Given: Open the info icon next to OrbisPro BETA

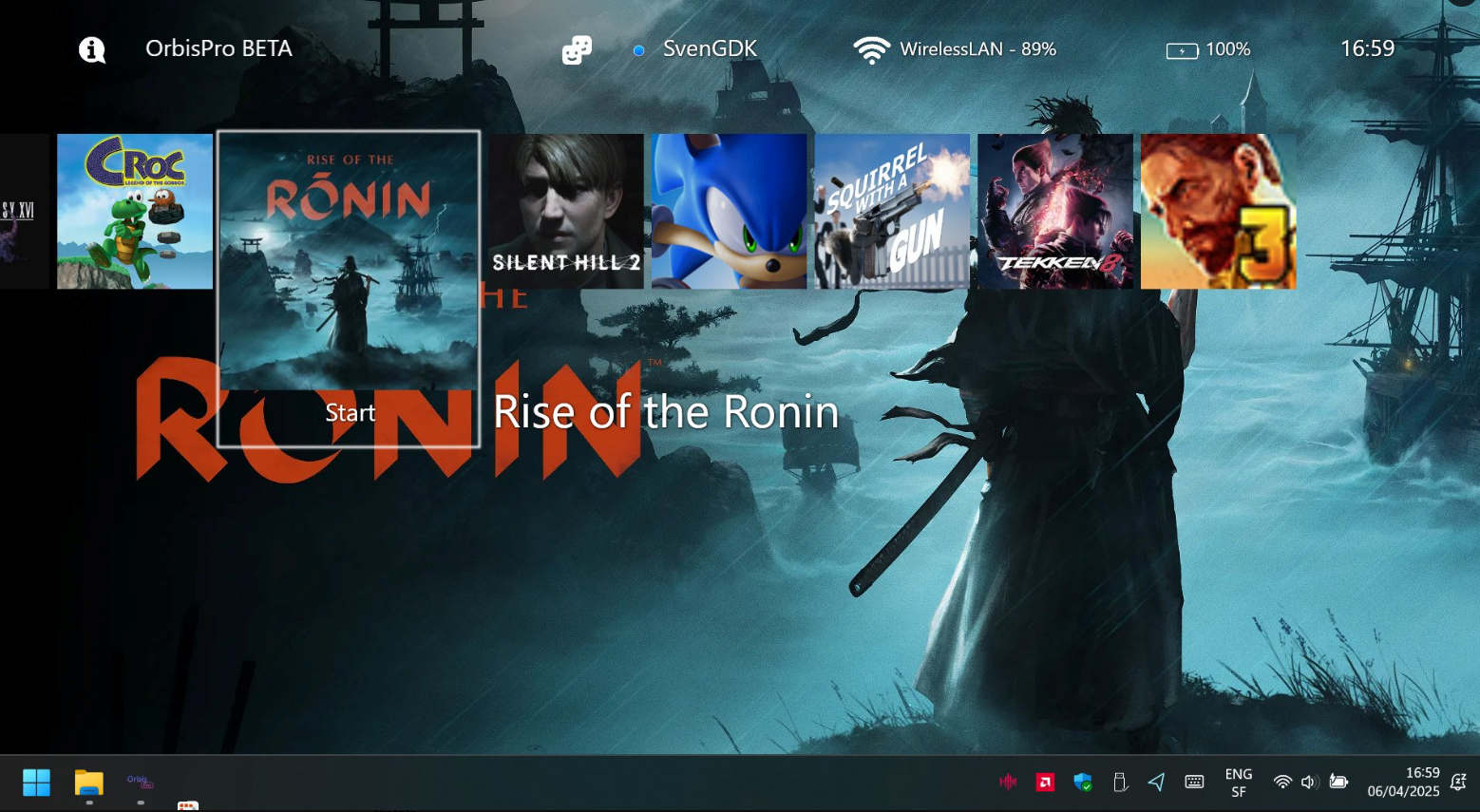Looking at the screenshot, I should 92,49.
